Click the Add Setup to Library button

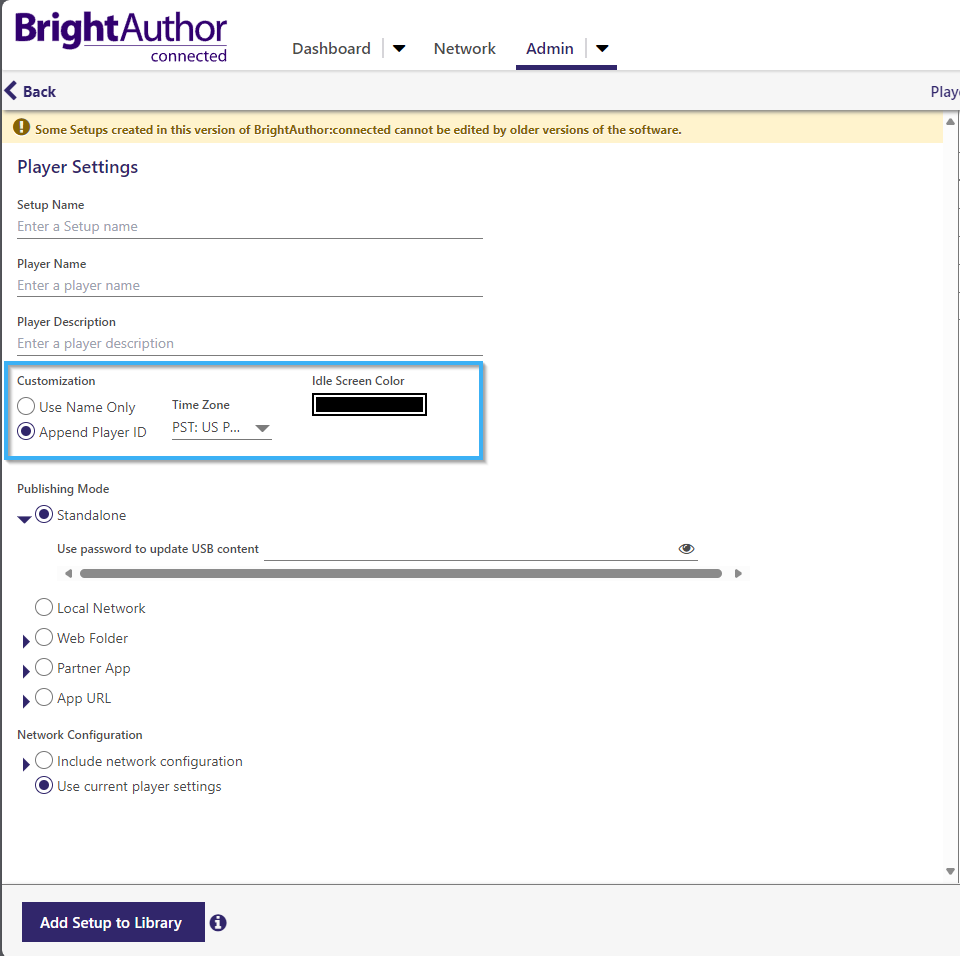click(112, 922)
